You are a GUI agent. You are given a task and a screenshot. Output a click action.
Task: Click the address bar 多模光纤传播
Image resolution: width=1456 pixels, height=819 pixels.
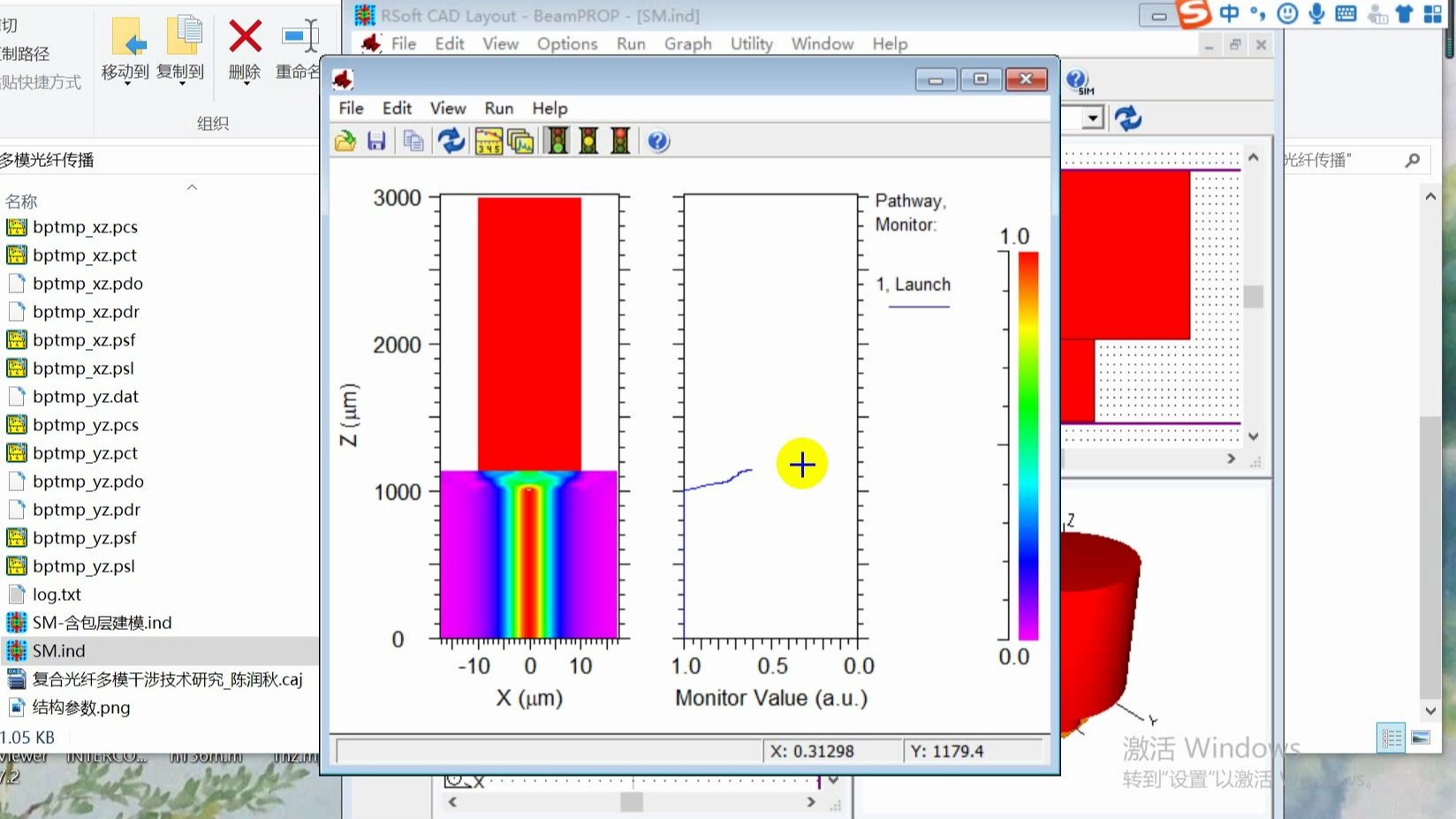click(159, 160)
